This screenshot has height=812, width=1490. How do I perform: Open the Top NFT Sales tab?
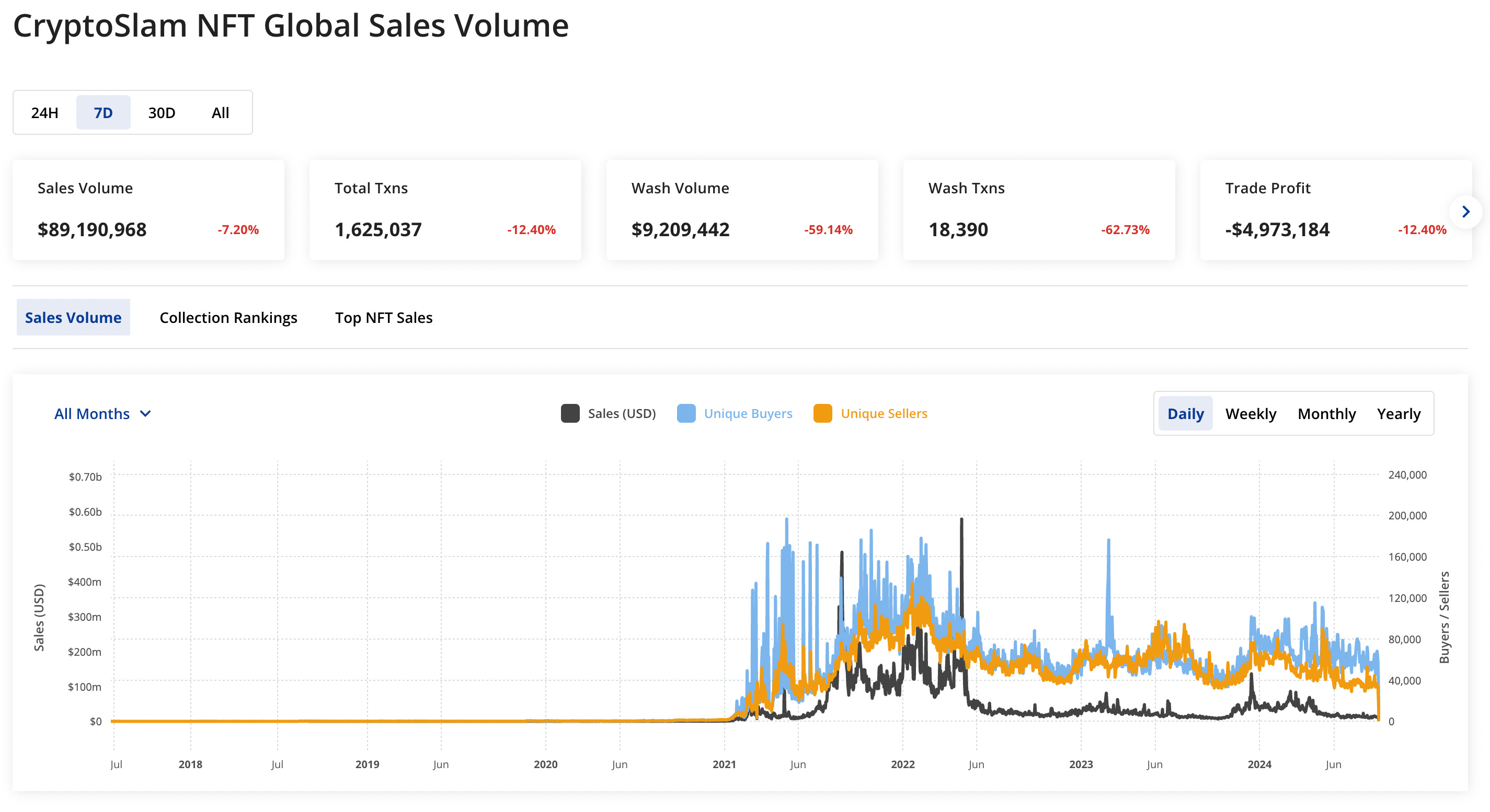point(384,318)
